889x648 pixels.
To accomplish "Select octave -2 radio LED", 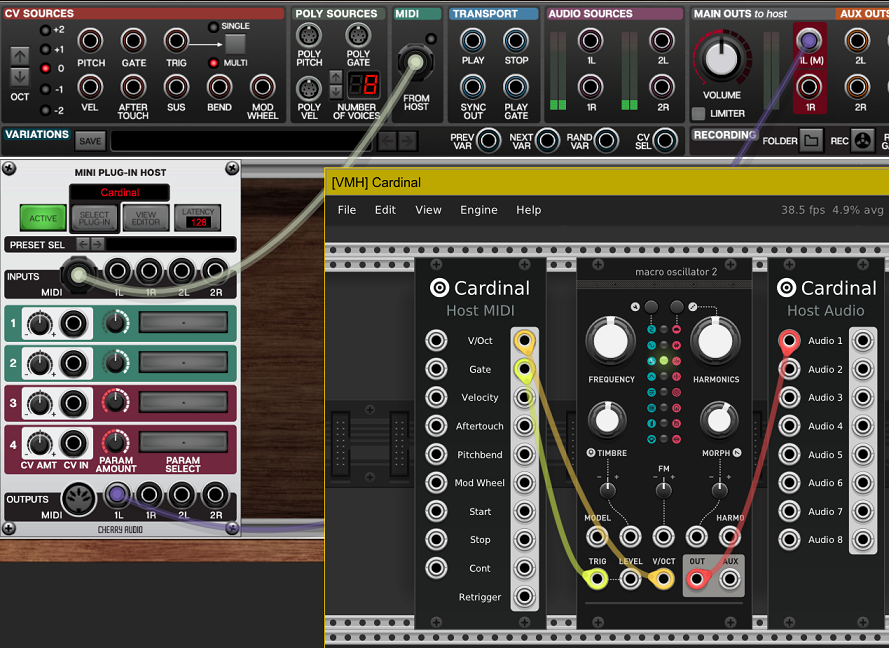I will 46,110.
